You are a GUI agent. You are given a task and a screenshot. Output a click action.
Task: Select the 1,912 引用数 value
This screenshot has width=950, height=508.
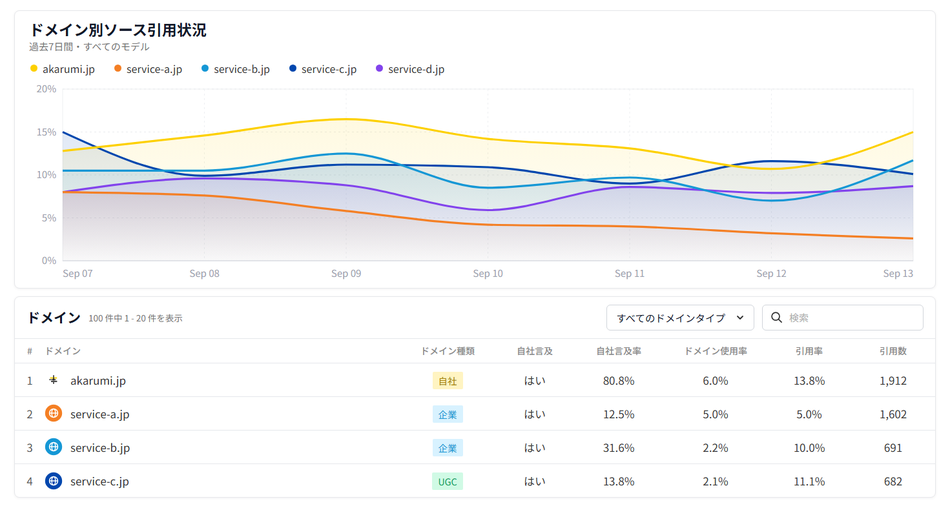(893, 381)
